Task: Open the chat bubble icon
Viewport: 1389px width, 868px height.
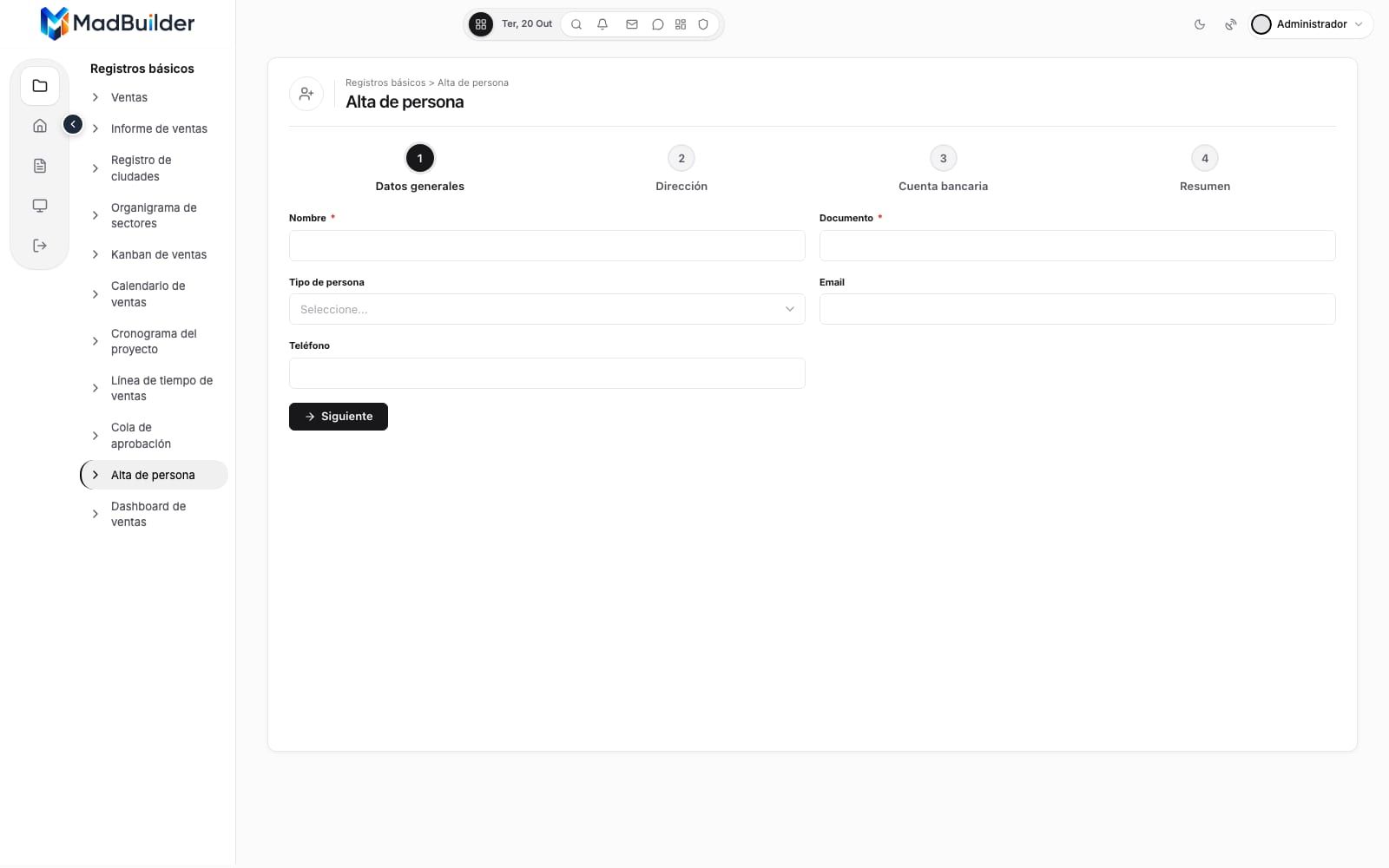Action: click(658, 24)
